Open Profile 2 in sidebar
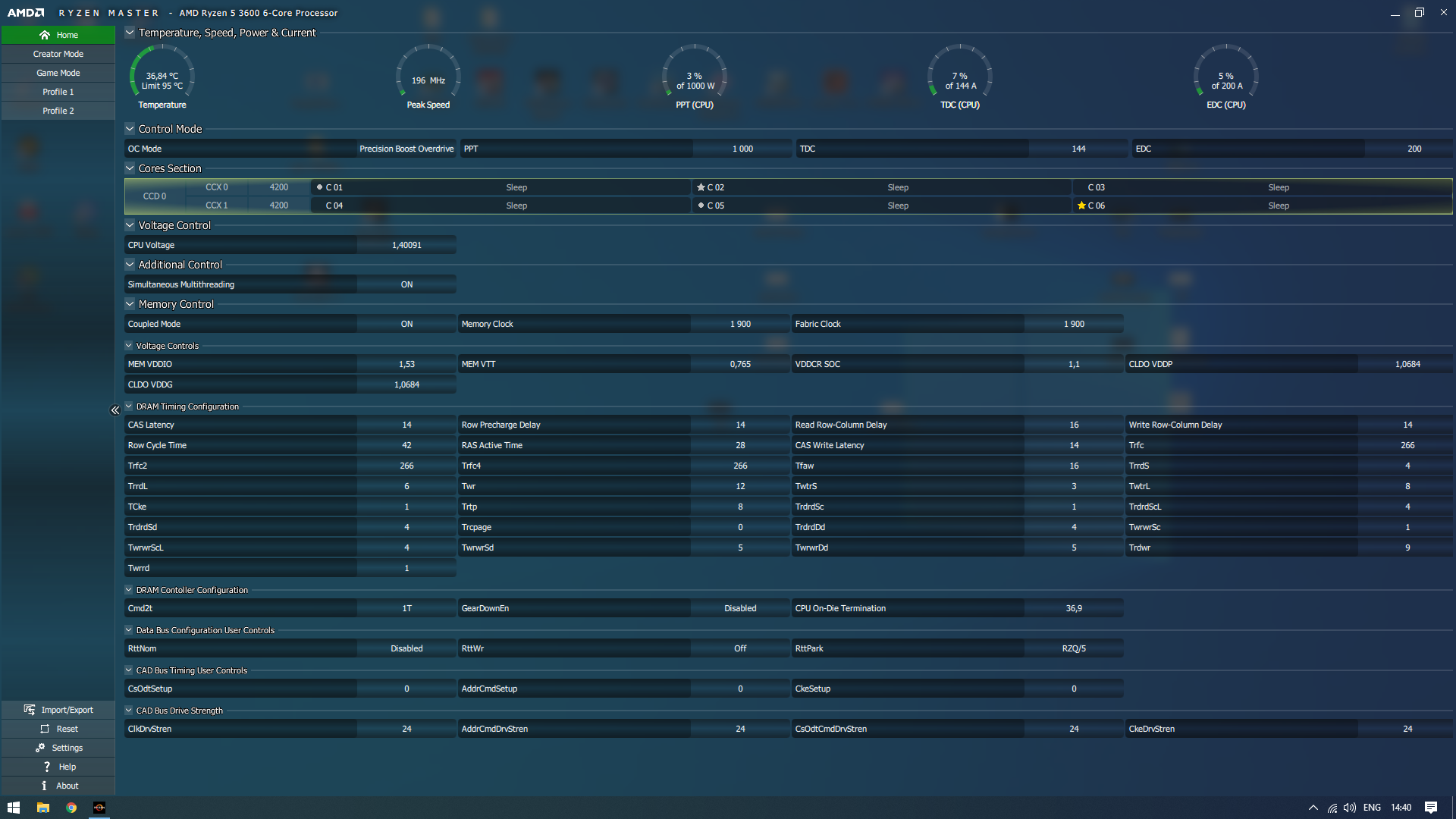Screen dimensions: 1456x819 pos(58,111)
